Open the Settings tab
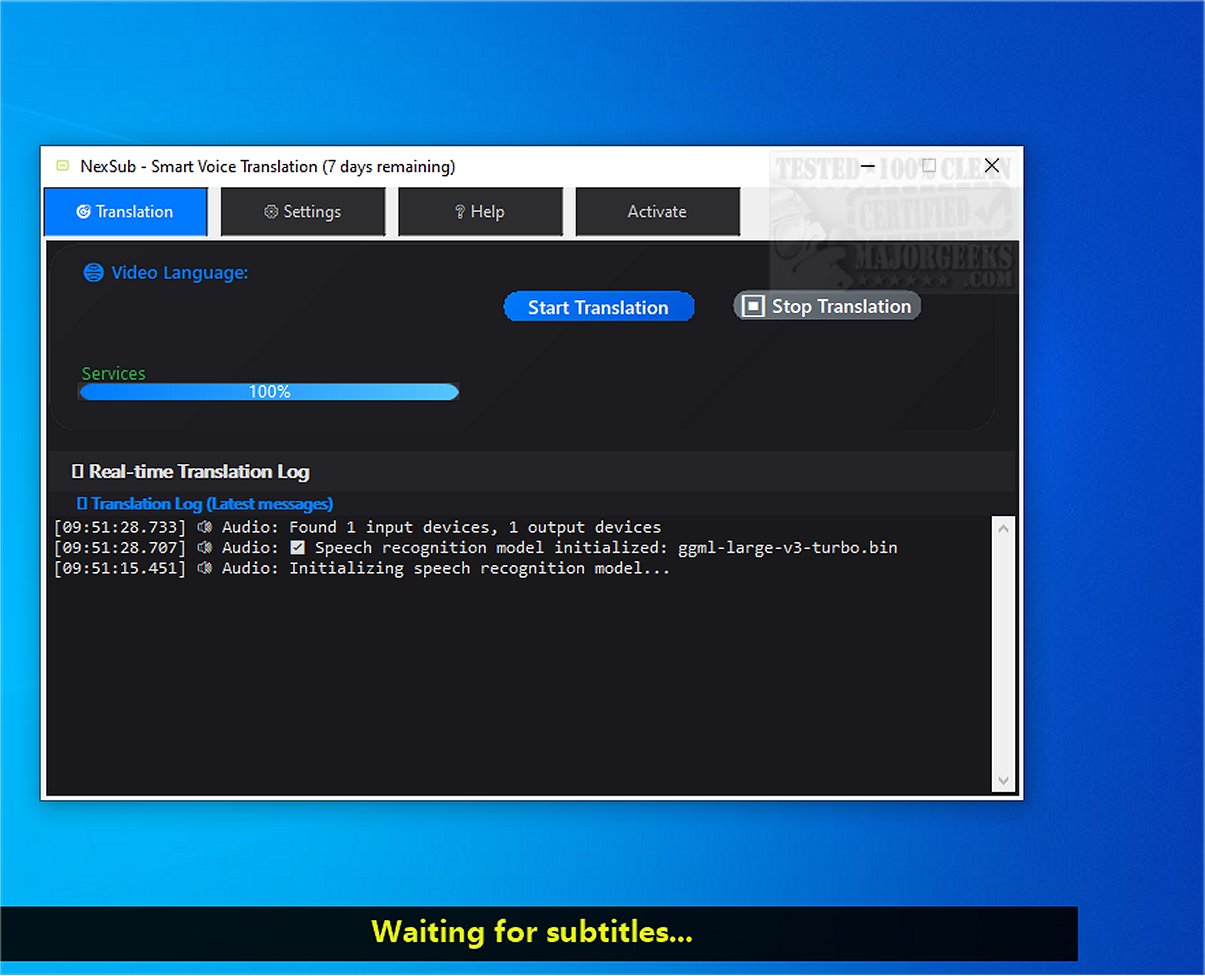Image resolution: width=1205 pixels, height=976 pixels. coord(303,212)
